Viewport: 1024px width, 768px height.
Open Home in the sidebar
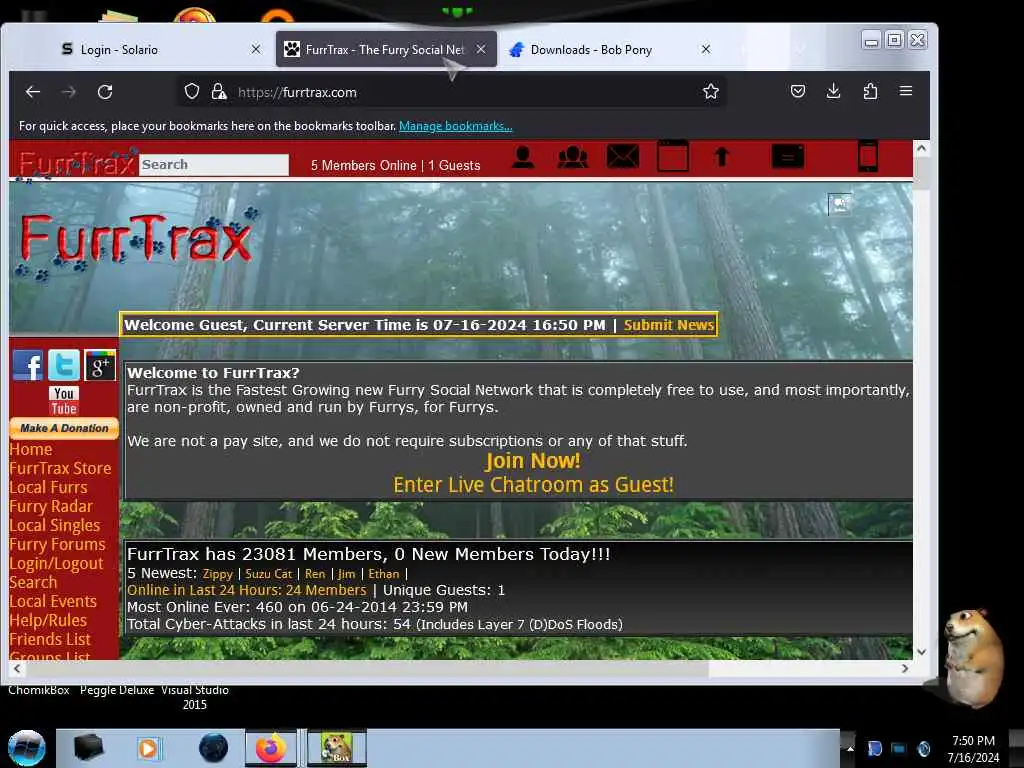click(x=31, y=449)
